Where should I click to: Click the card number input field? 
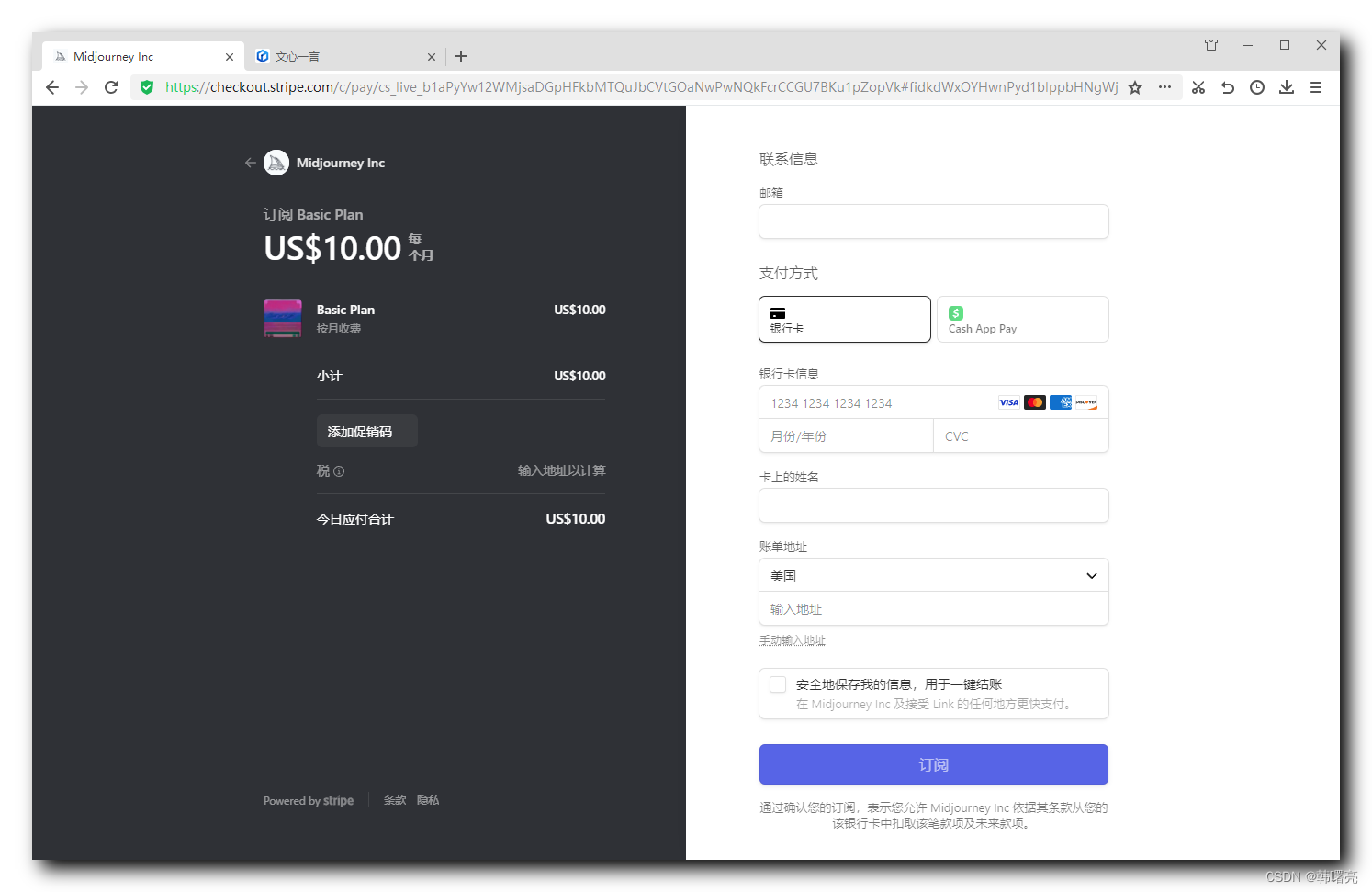click(934, 402)
